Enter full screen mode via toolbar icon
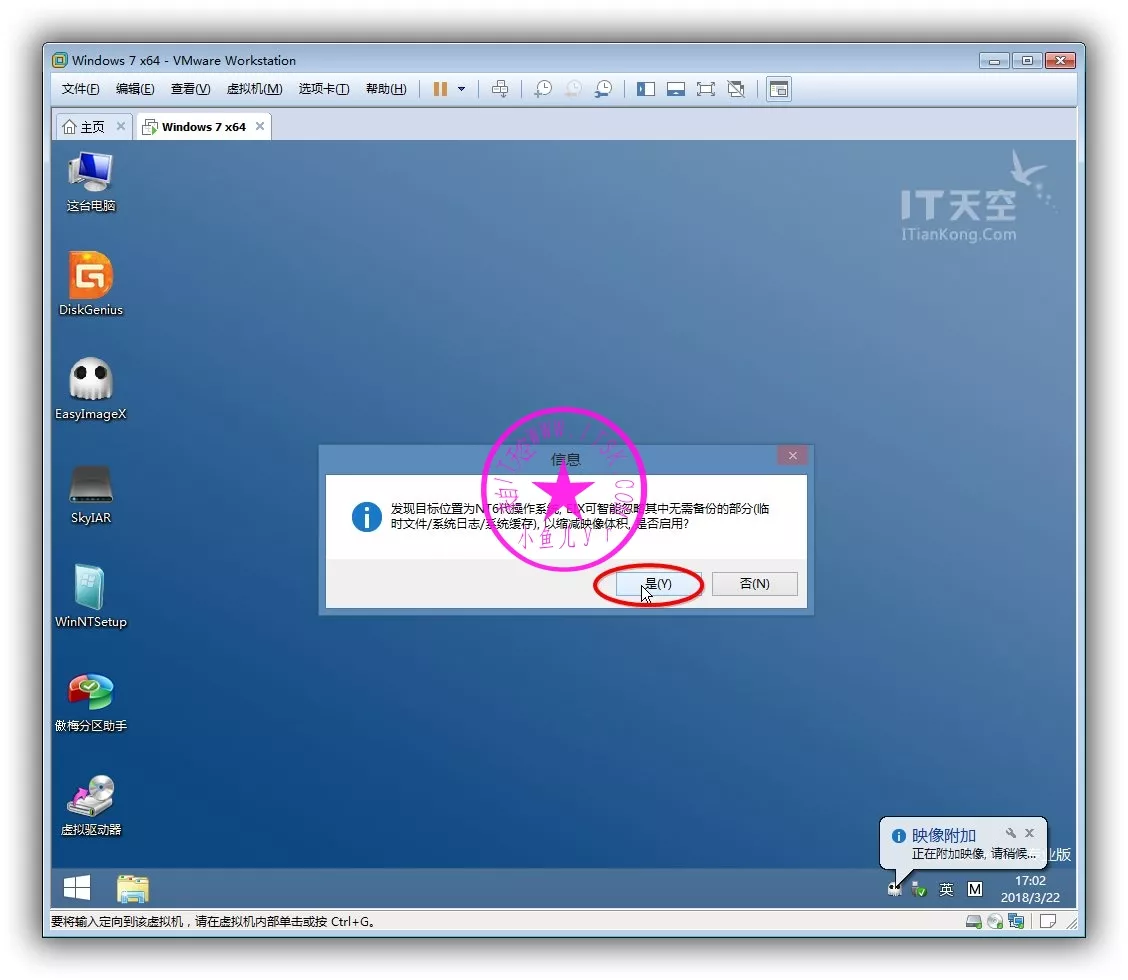 [706, 89]
